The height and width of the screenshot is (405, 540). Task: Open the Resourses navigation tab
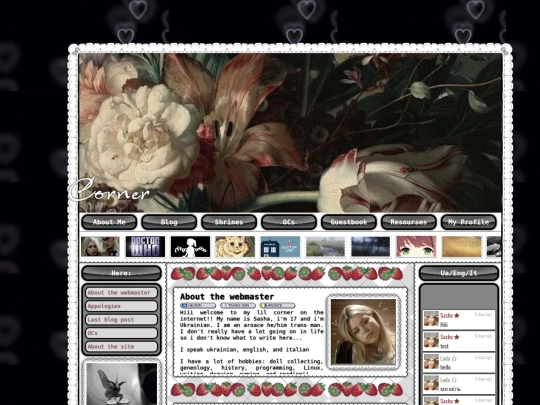409,222
